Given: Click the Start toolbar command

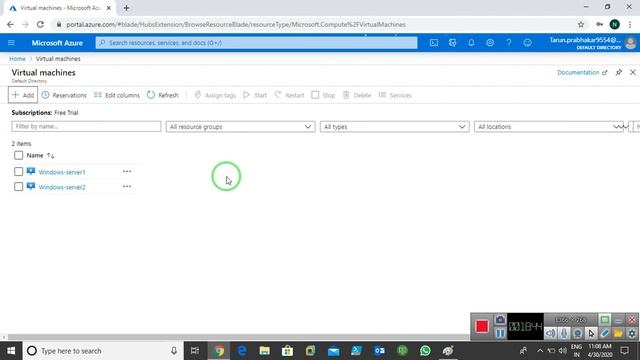Looking at the screenshot, I should click(x=255, y=95).
